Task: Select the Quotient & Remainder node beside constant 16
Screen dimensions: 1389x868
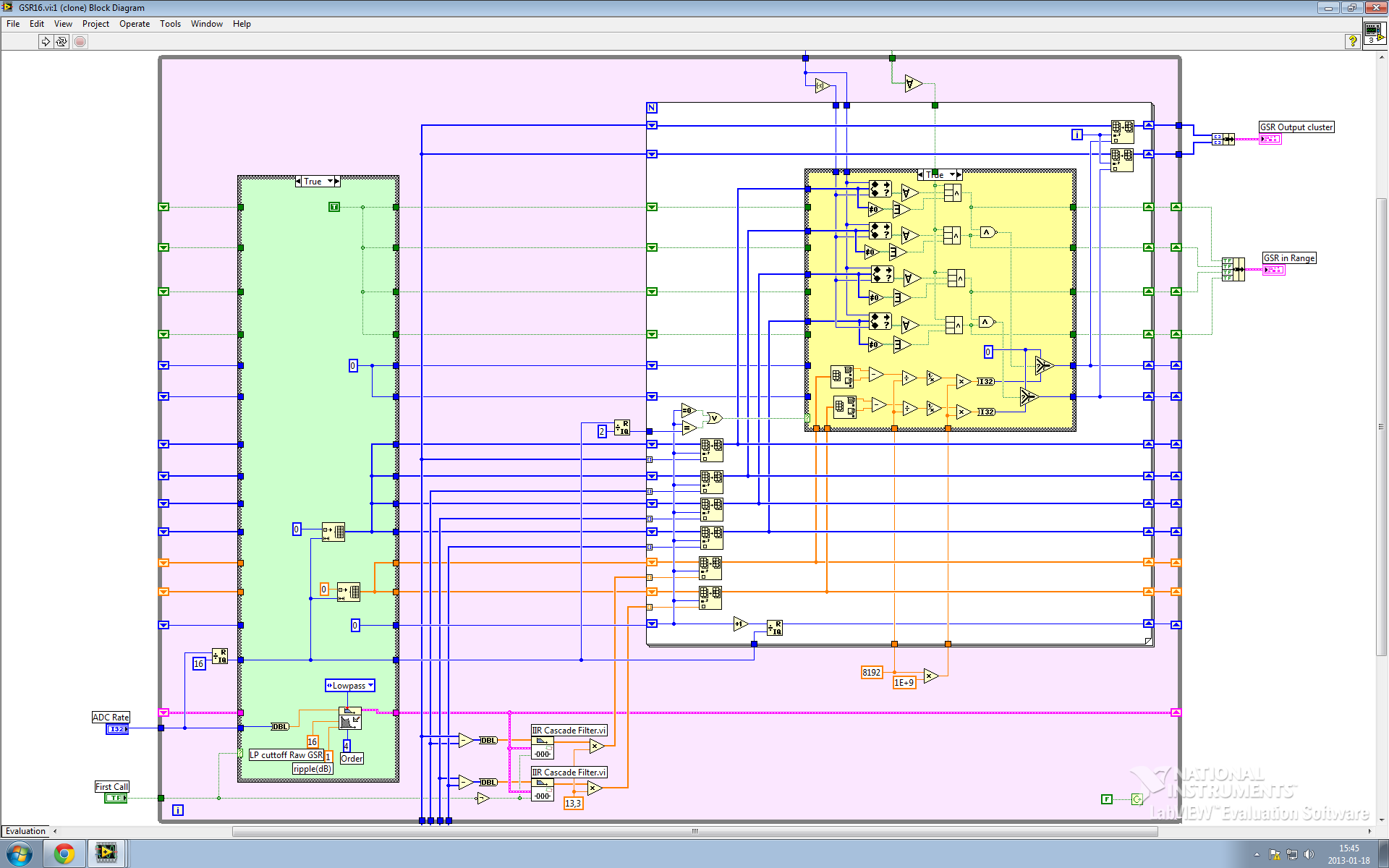Action: [x=220, y=656]
